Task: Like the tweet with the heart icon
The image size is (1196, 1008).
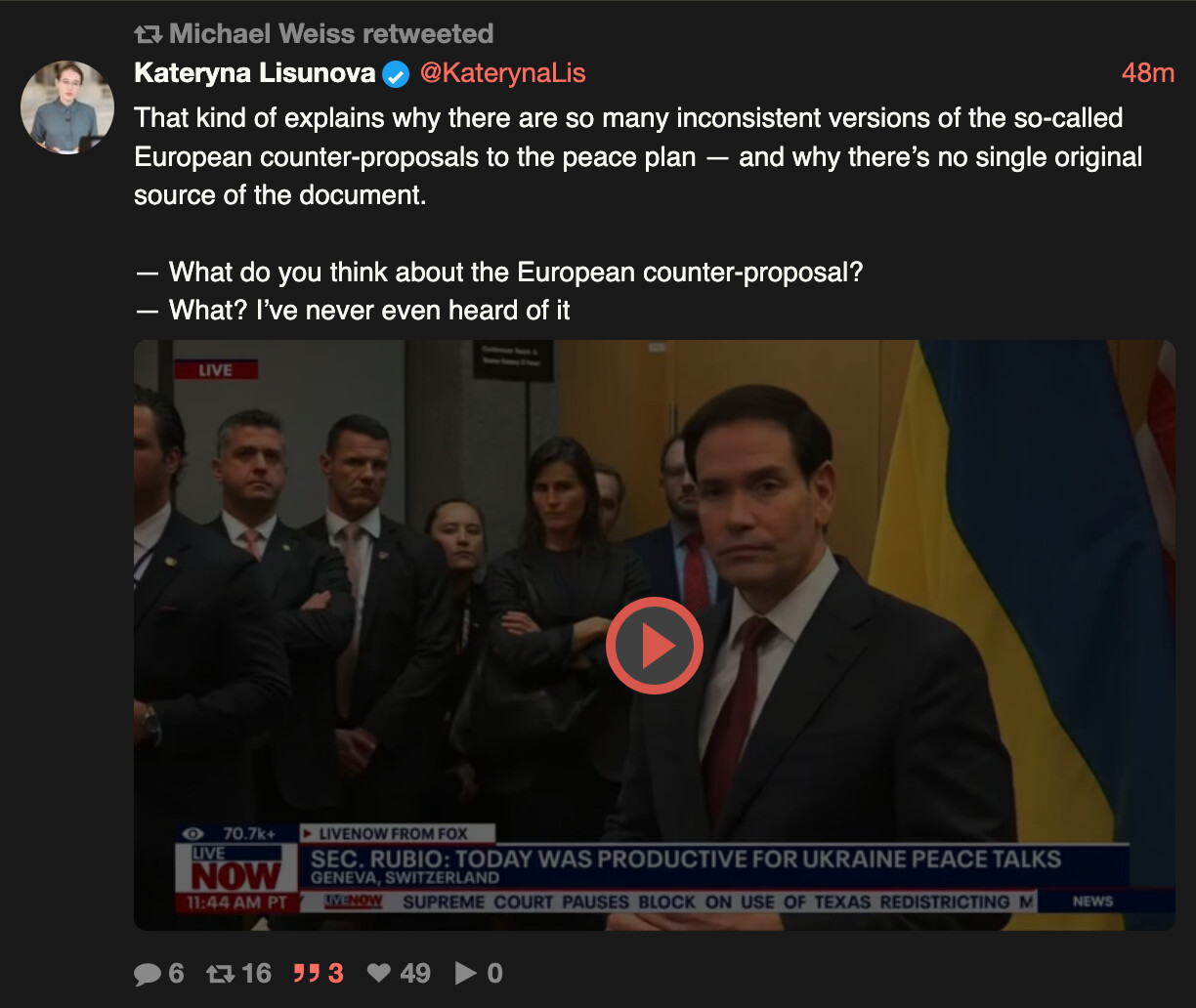Action: coord(379,973)
